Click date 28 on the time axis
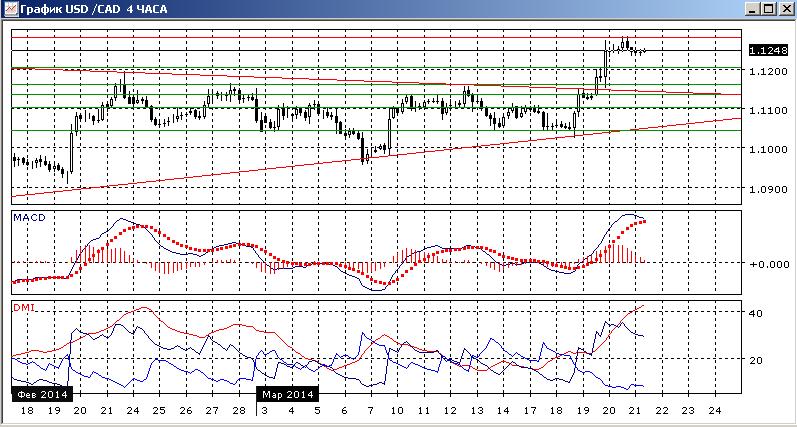This screenshot has height=427, width=797. click(239, 411)
